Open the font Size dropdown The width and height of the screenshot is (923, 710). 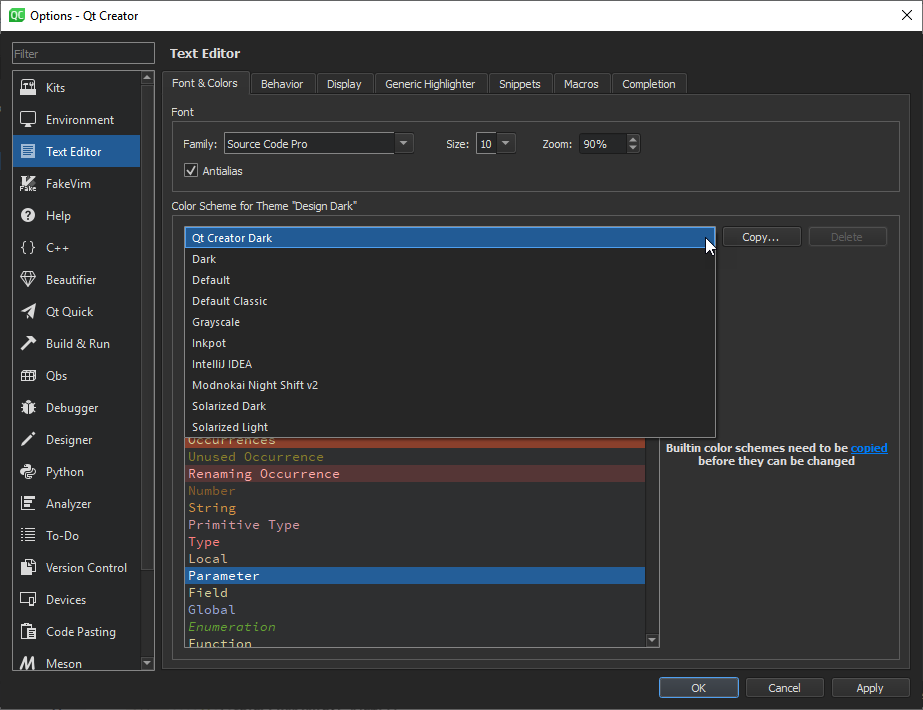point(505,144)
